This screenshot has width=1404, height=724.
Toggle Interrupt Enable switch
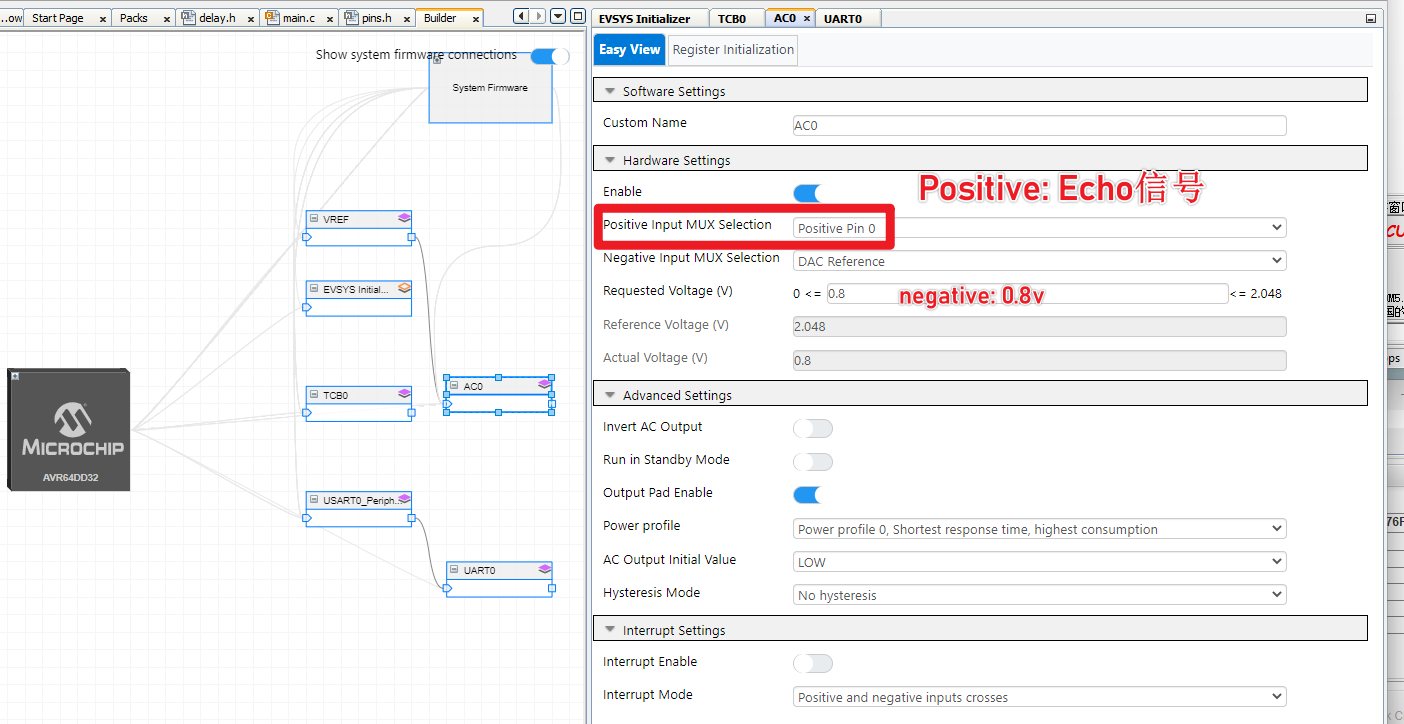[812, 663]
